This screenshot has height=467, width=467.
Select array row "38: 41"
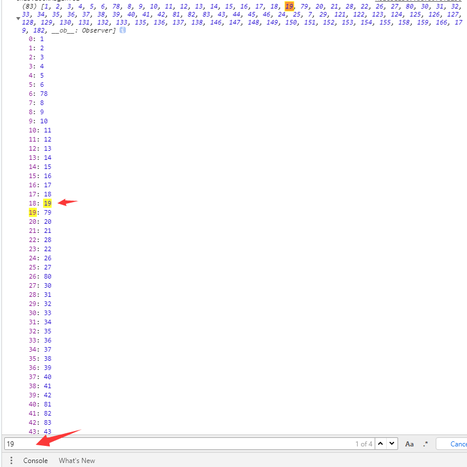[40, 386]
